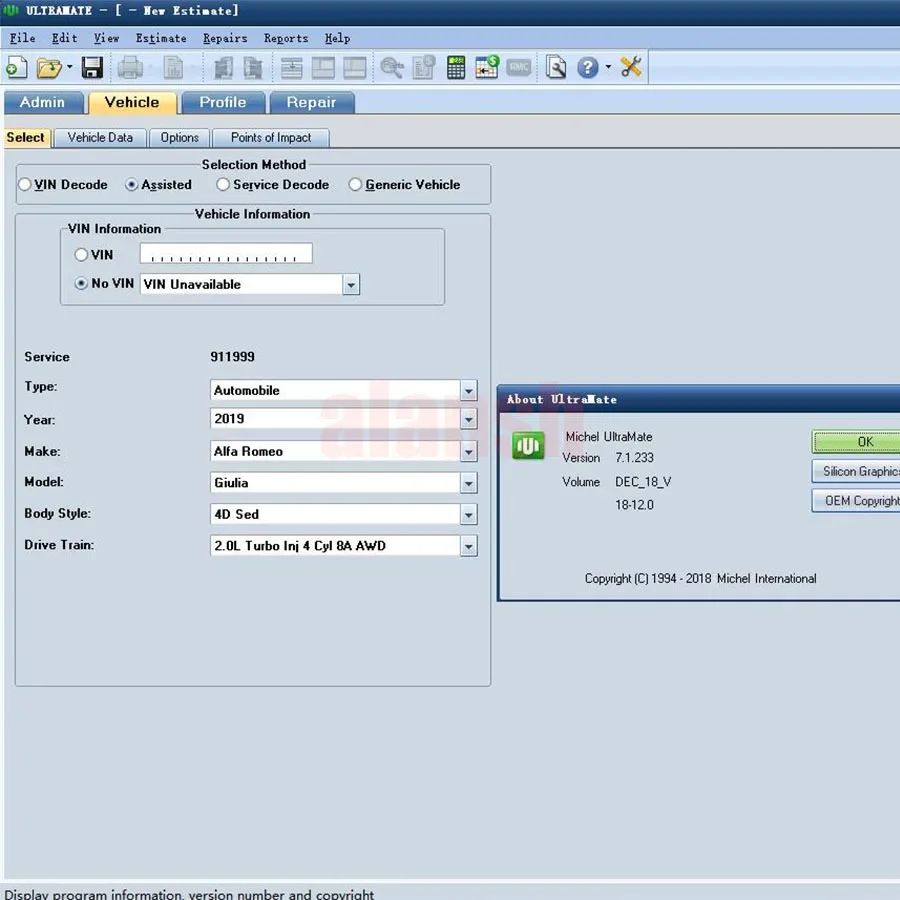Image resolution: width=900 pixels, height=900 pixels.
Task: Click the Silicon Graphics button
Action: coord(856,472)
